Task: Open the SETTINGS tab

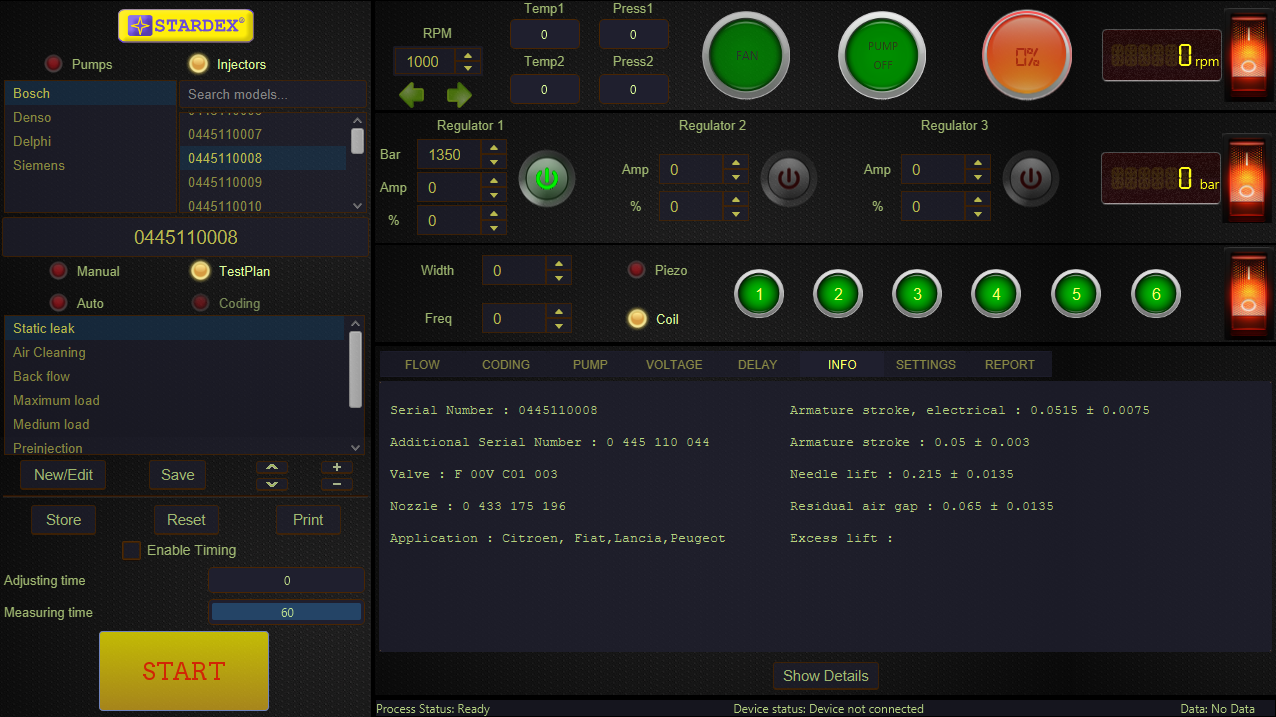Action: (926, 364)
